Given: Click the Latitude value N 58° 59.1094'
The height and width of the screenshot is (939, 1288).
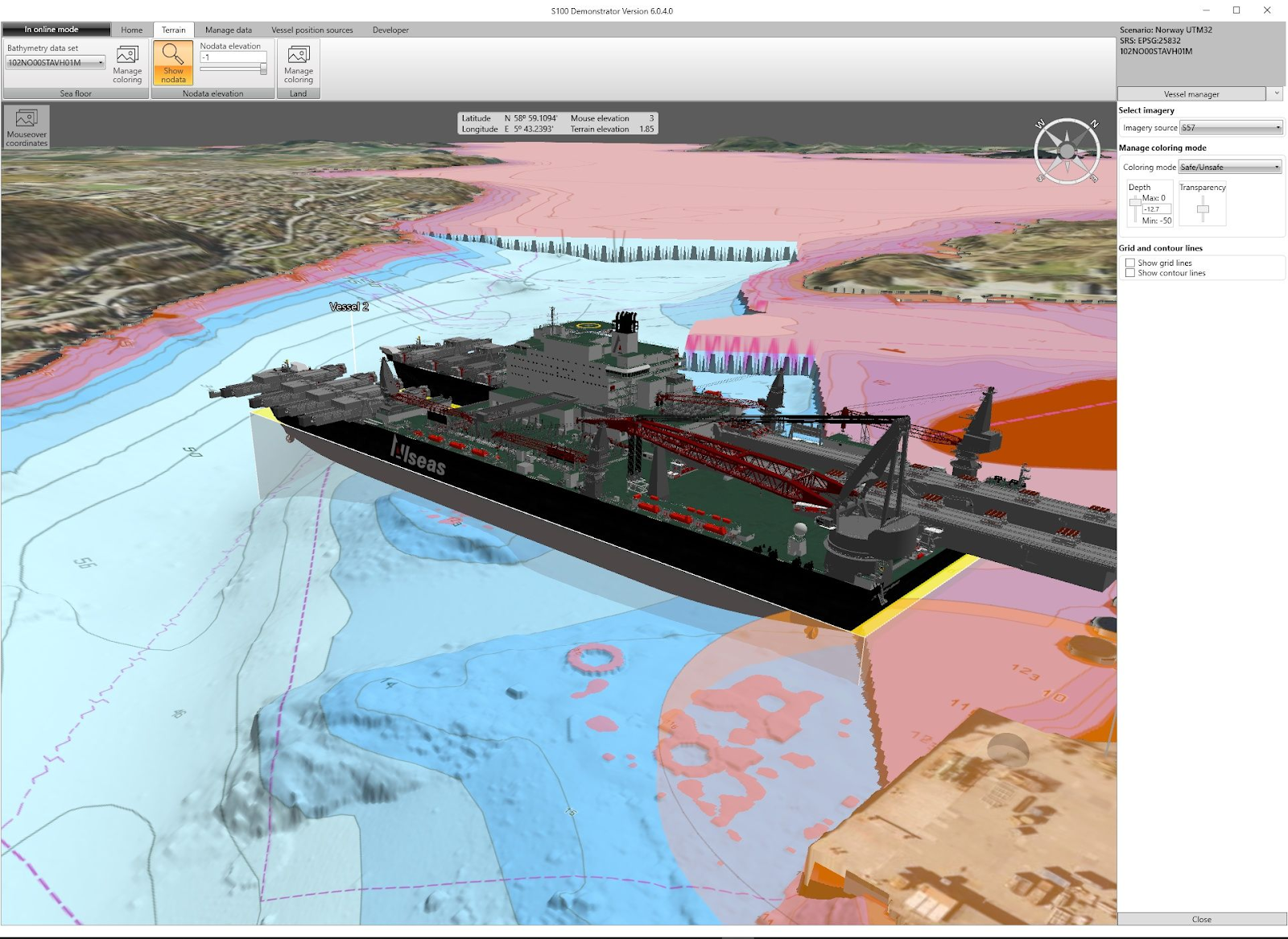Looking at the screenshot, I should pyautogui.click(x=530, y=118).
